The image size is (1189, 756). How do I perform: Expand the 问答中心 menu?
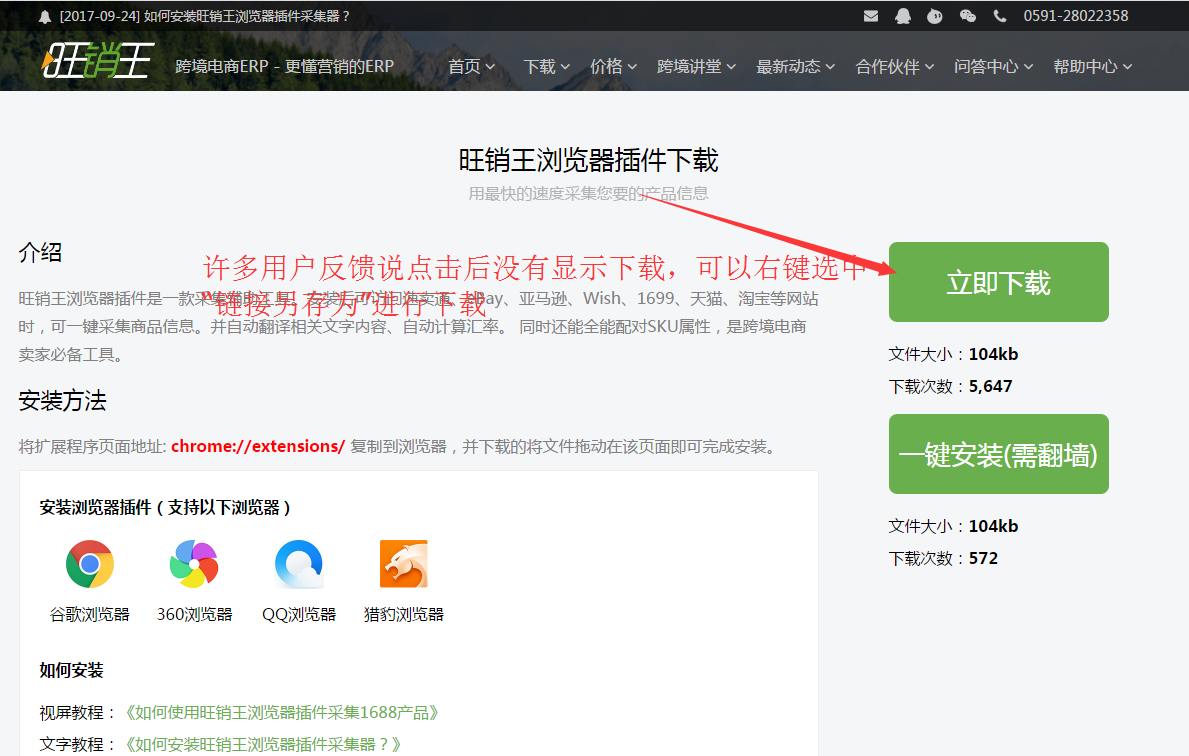993,67
